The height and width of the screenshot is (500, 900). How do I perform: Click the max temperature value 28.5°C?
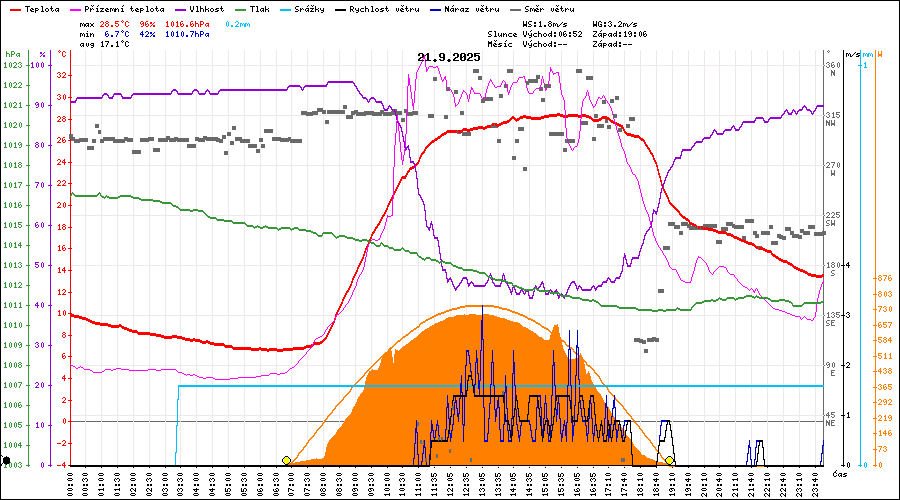click(115, 23)
